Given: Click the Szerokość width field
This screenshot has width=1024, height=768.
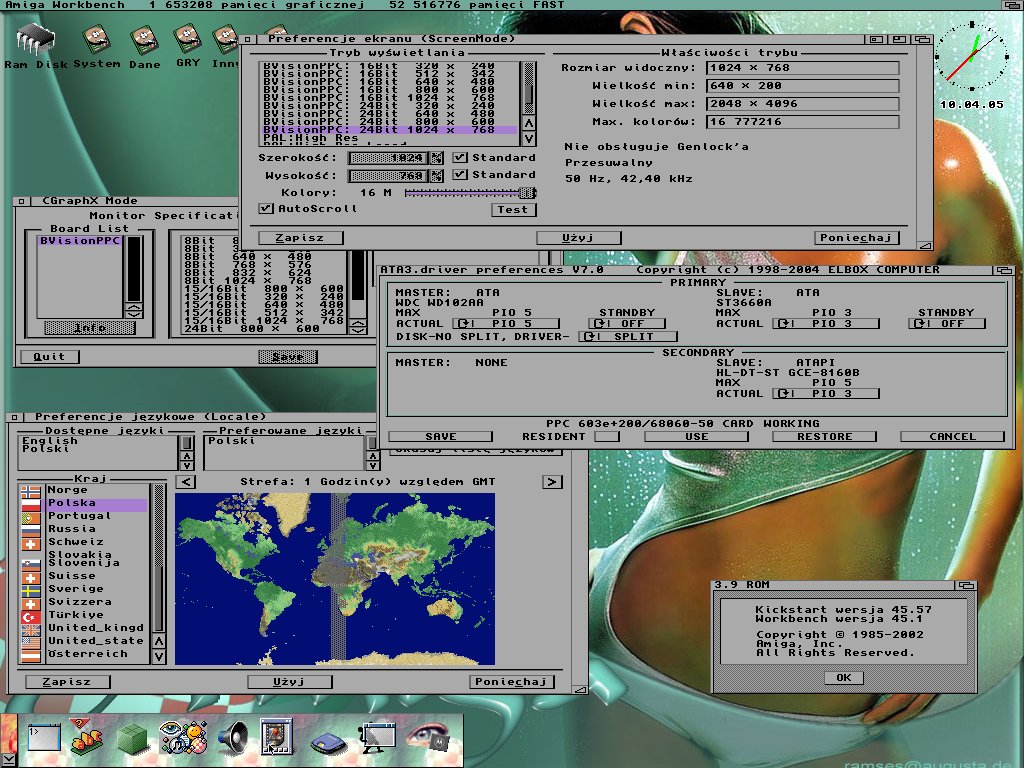Looking at the screenshot, I should click(389, 158).
